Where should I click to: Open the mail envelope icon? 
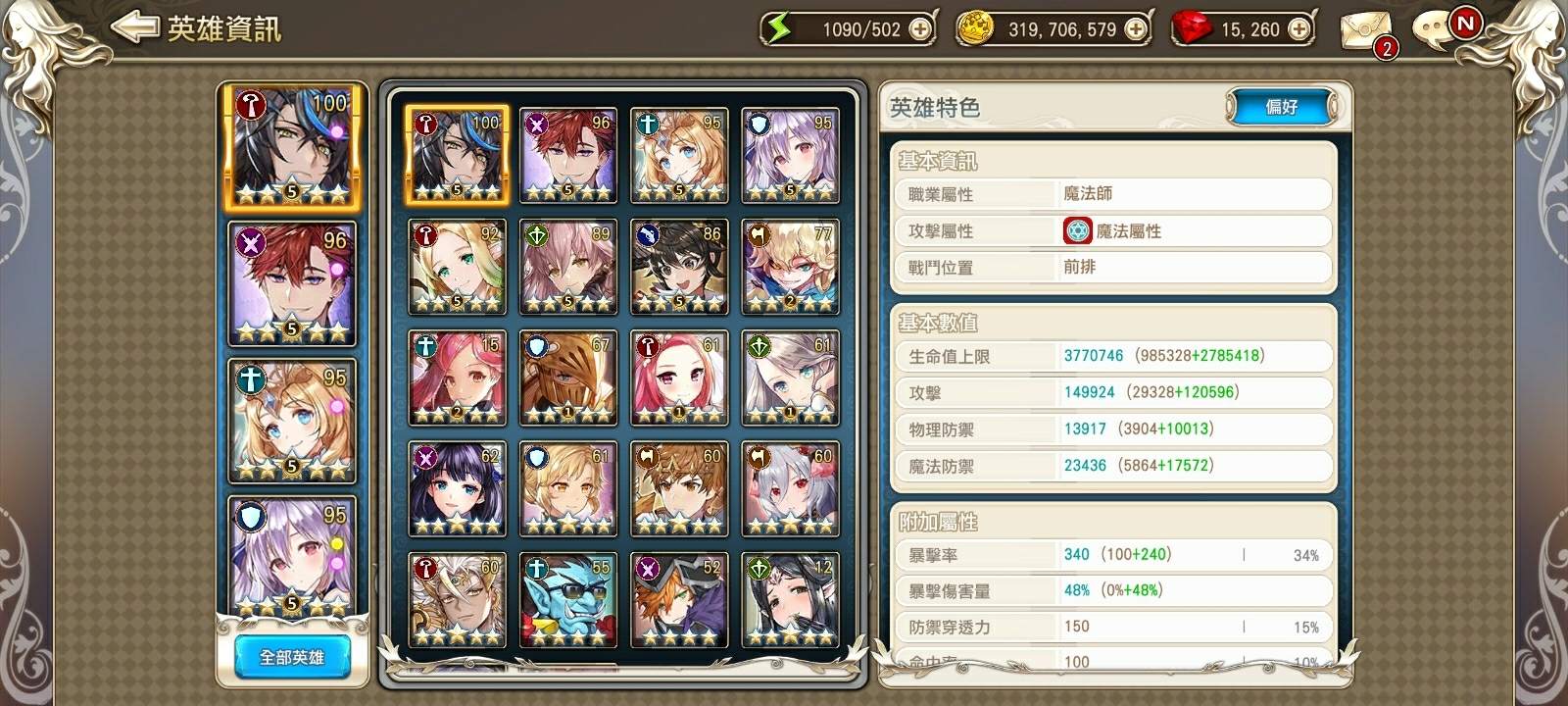click(1366, 31)
